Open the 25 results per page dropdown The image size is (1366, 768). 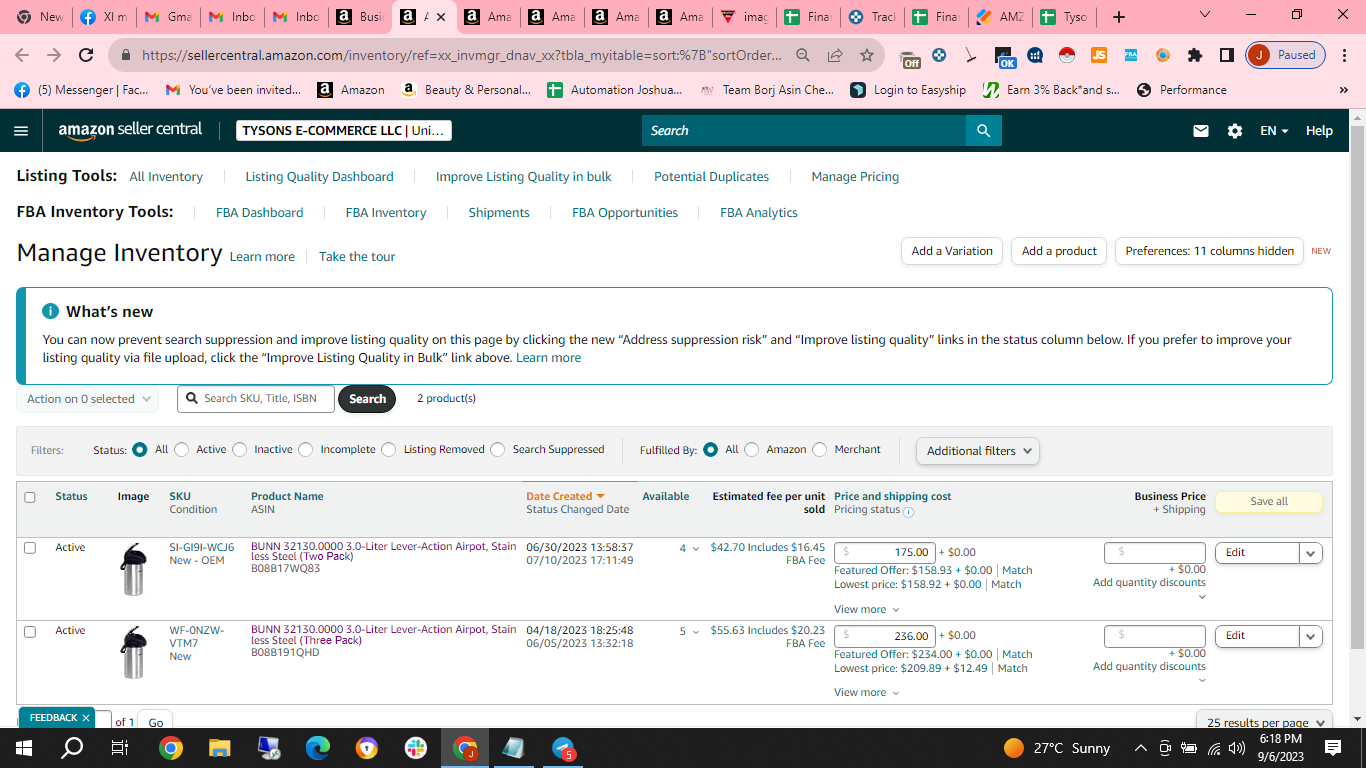pyautogui.click(x=1264, y=721)
